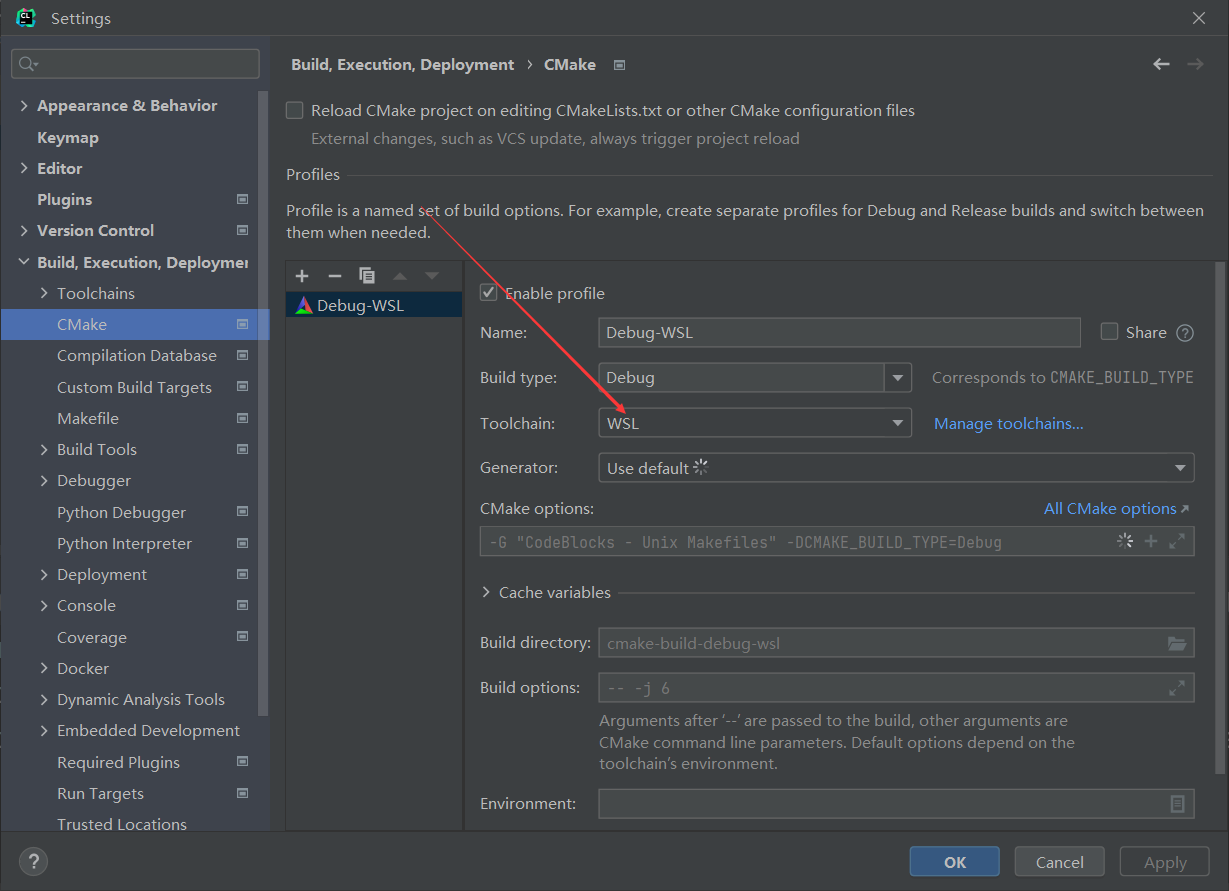The width and height of the screenshot is (1229, 891).
Task: Expand Toolchains node
Action: click(44, 293)
